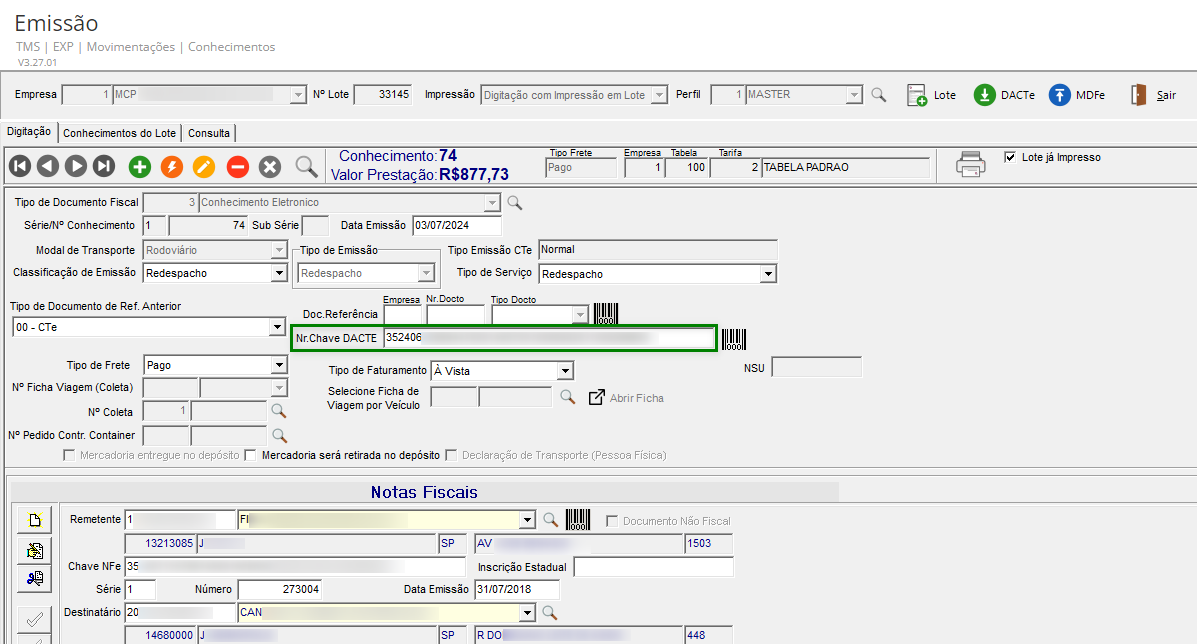Upload MDFe blue arrow icon
The width and height of the screenshot is (1197, 644).
click(x=1060, y=95)
